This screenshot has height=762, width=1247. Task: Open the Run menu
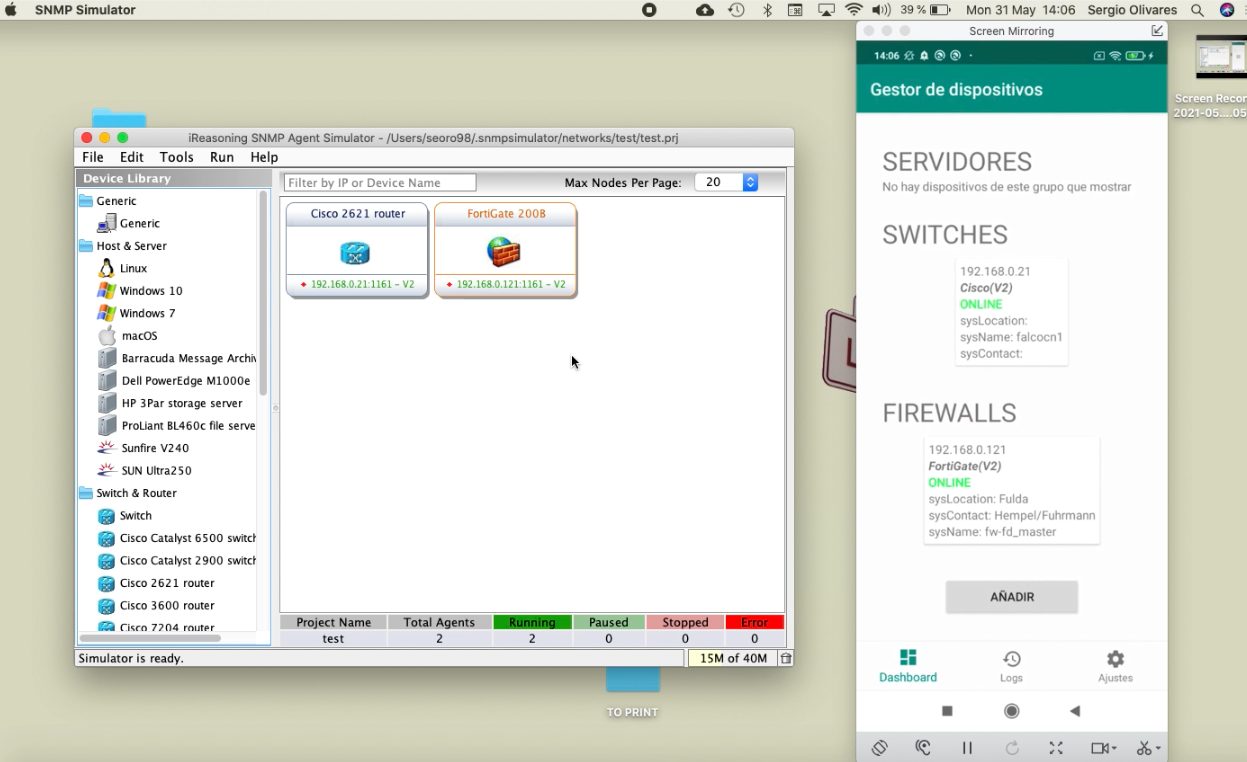tap(222, 157)
